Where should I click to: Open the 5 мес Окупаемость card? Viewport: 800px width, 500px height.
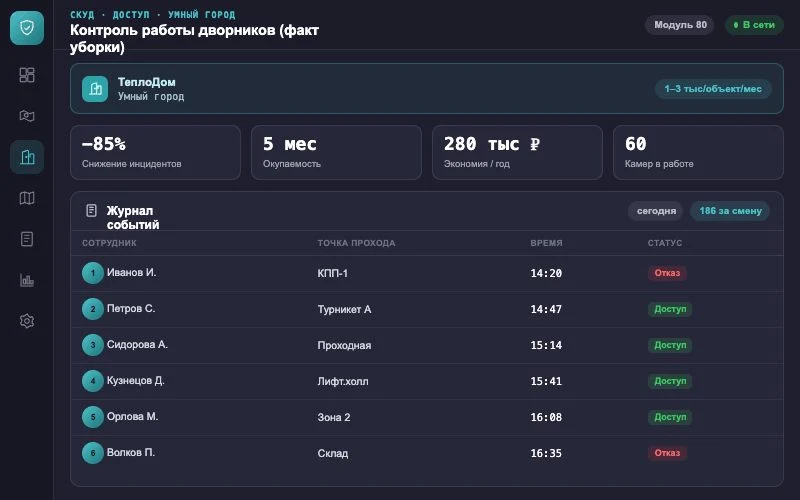(336, 152)
